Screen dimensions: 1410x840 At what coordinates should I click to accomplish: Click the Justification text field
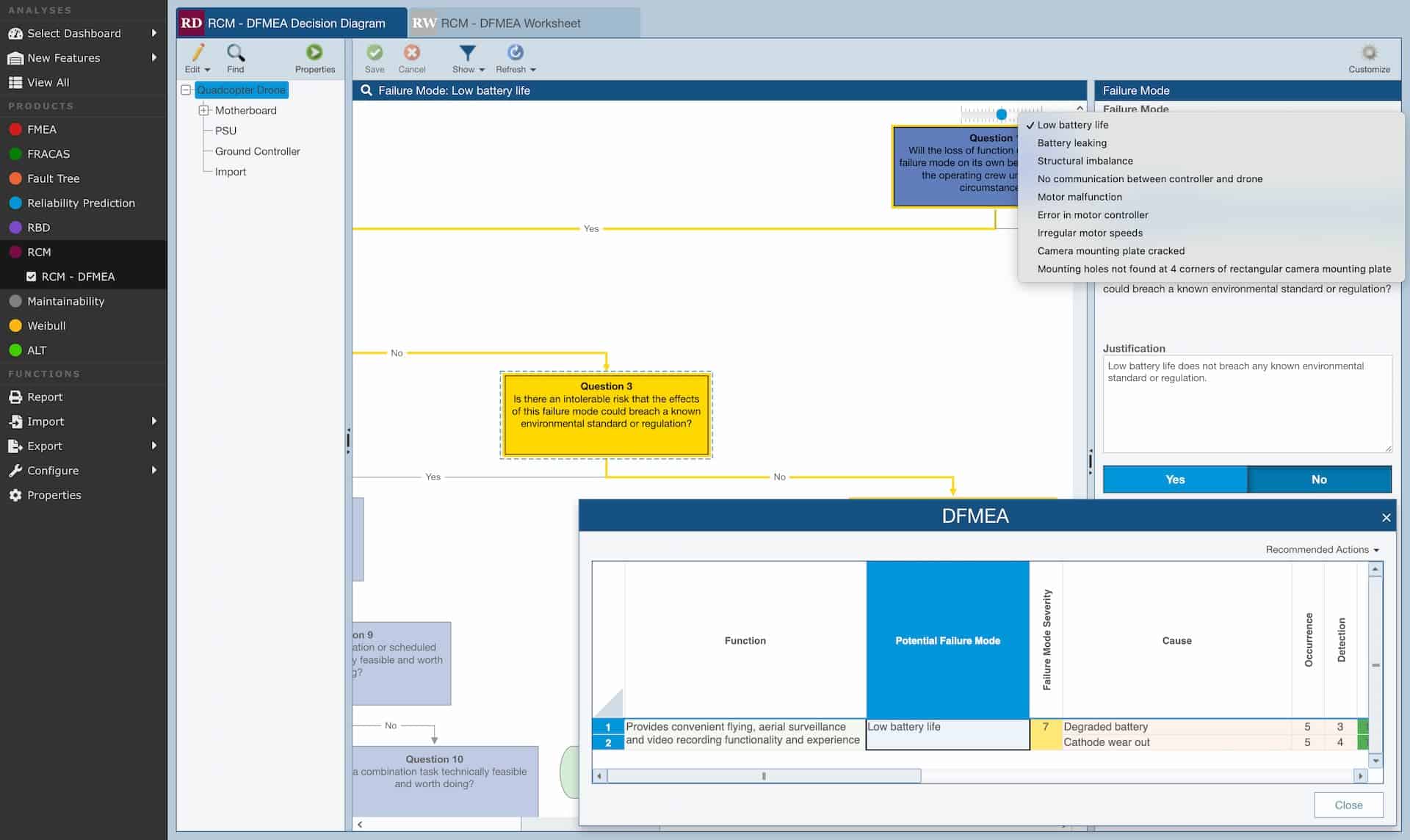tap(1246, 404)
